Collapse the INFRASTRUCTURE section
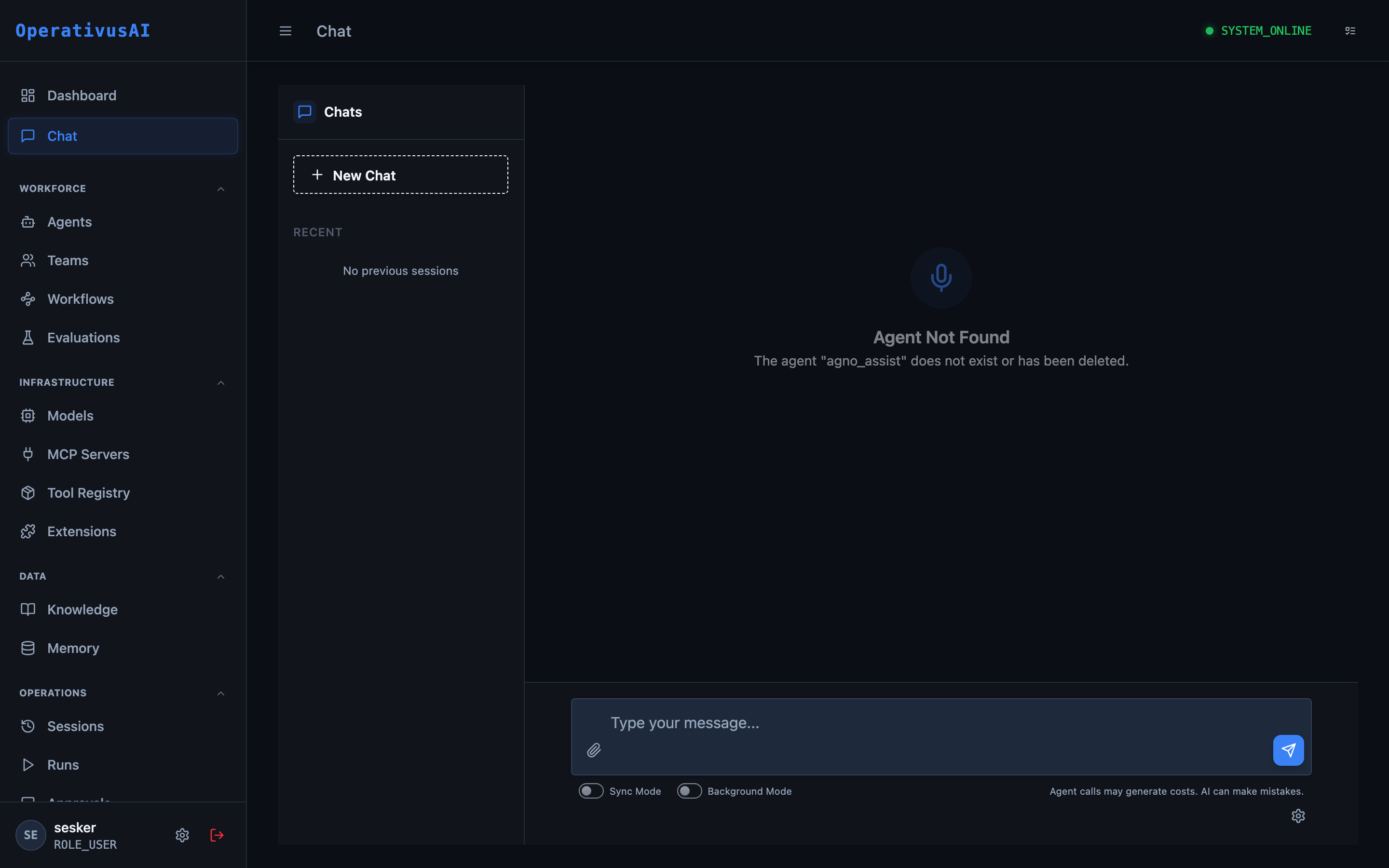Viewport: 1389px width, 868px height. coord(221,383)
